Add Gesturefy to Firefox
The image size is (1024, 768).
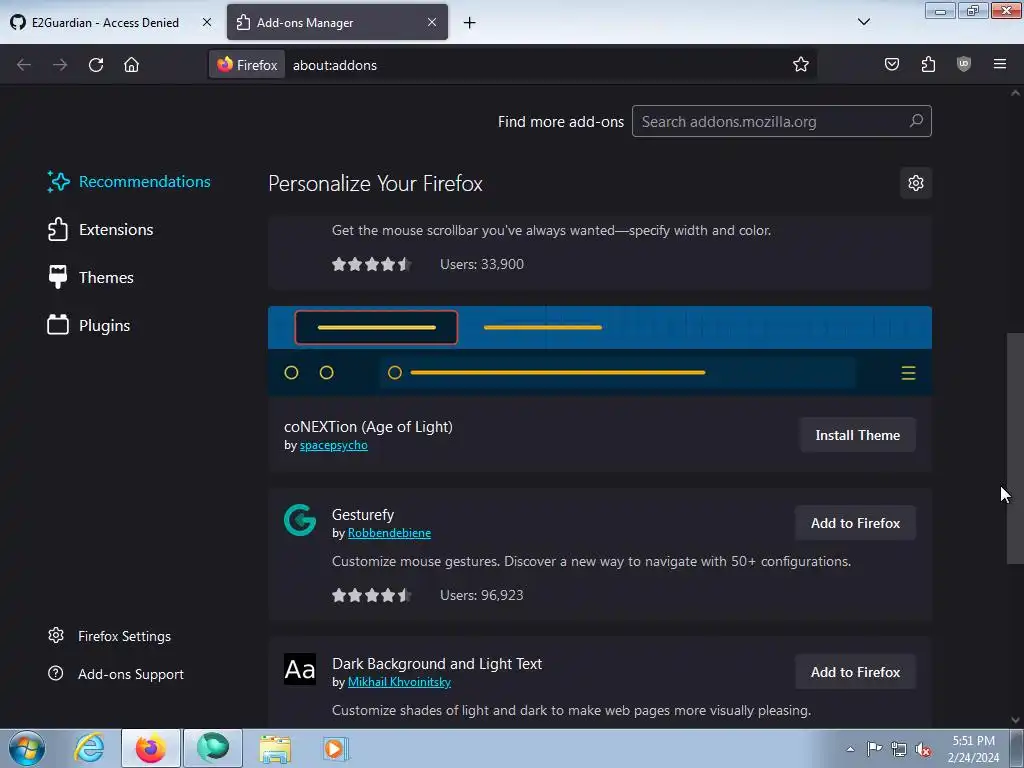point(856,523)
